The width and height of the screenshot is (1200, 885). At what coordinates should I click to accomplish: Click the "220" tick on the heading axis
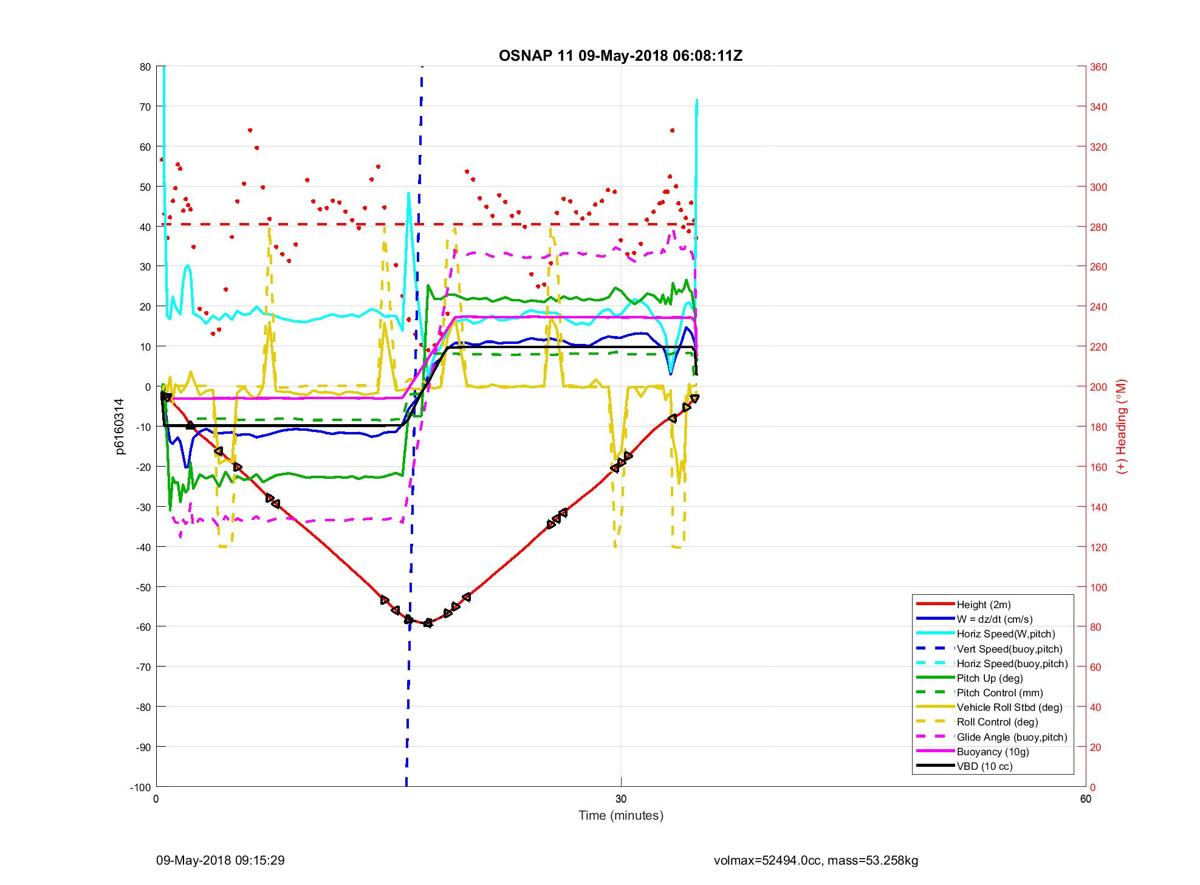pyautogui.click(x=1101, y=347)
